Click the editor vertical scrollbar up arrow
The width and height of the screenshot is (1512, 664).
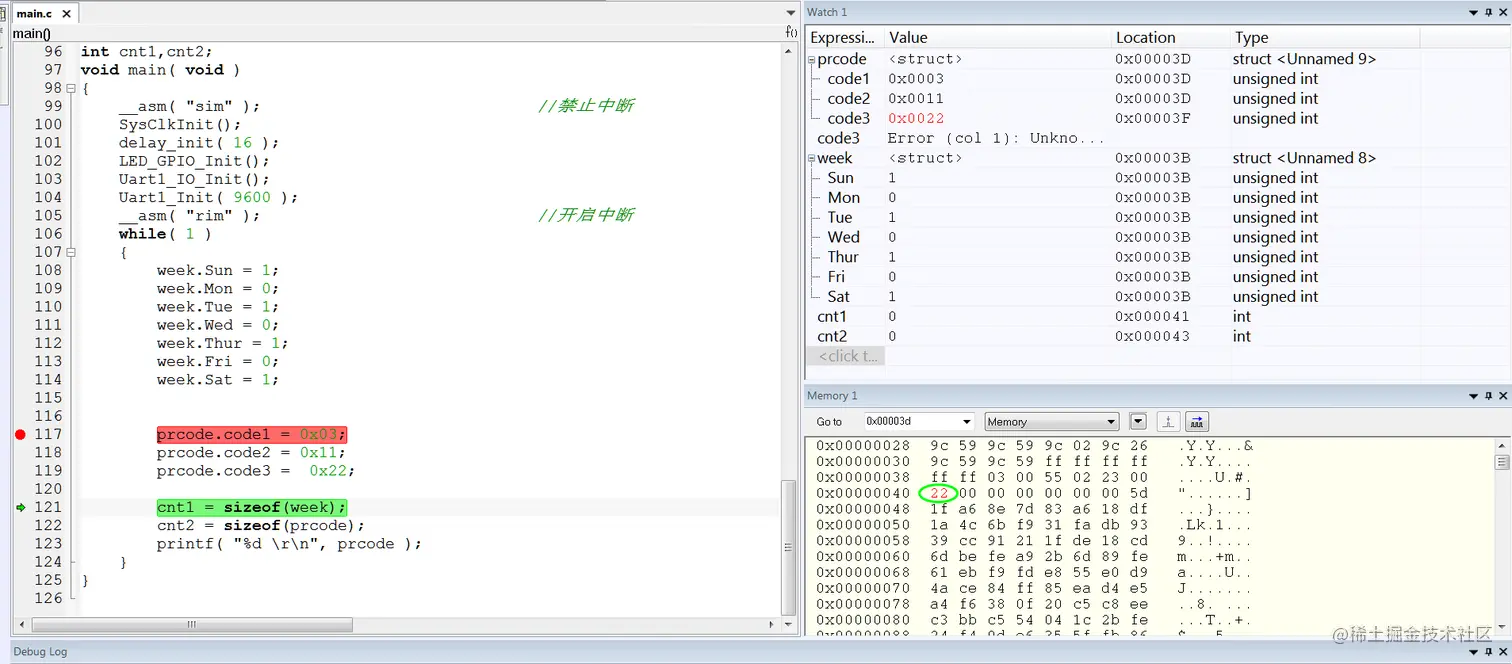point(789,50)
